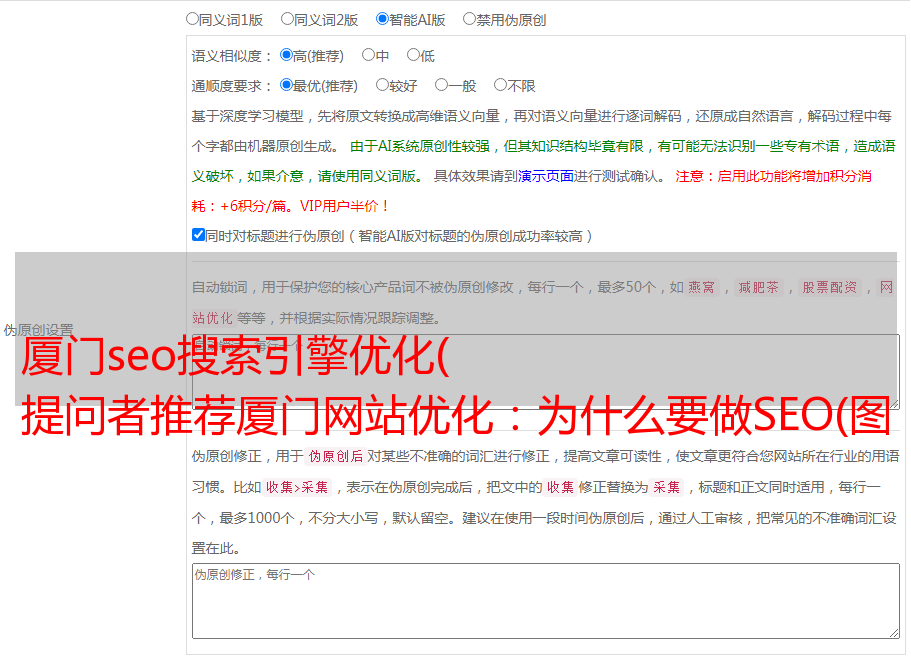Set 语义相似度 to 低

click(413, 55)
